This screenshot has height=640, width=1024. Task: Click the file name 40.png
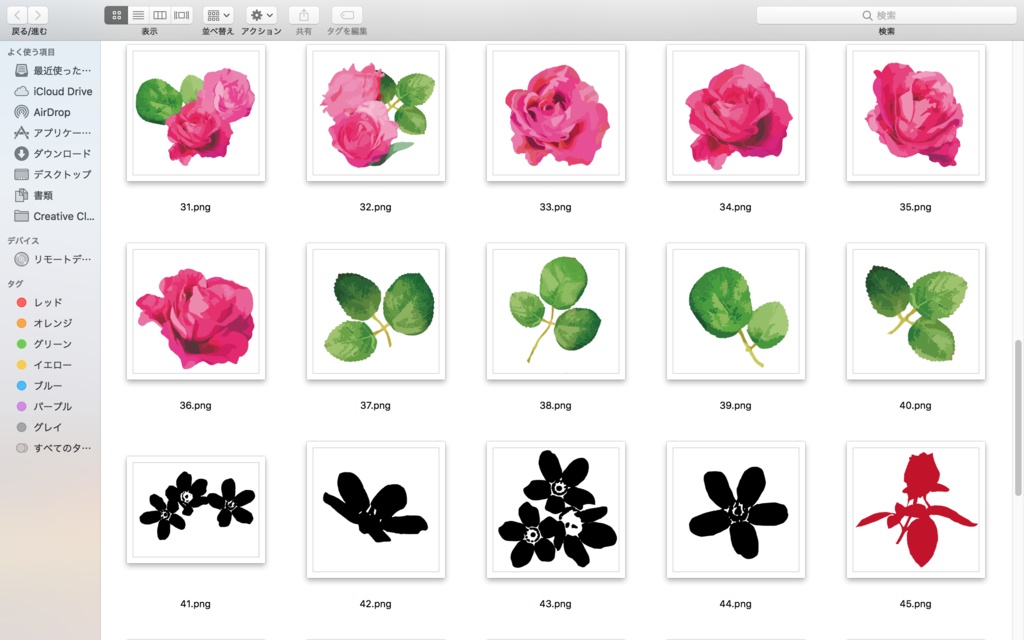point(916,406)
